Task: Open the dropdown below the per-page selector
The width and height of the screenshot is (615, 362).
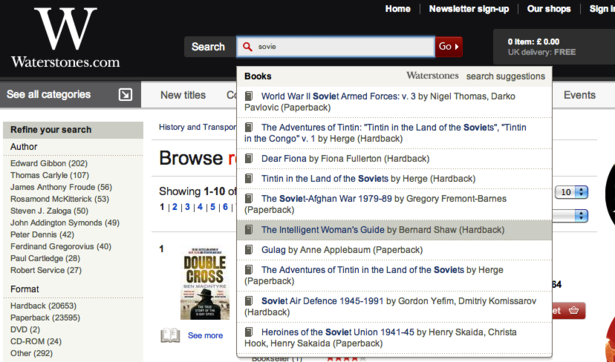Action: (x=570, y=216)
